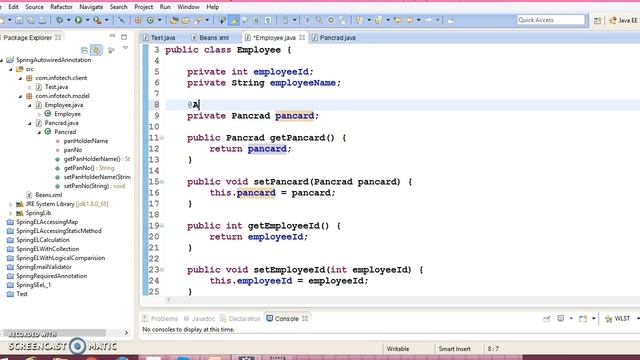Open the Package Explorer View Menu triangle
Image resolution: width=640 pixels, height=360 pixels.
tap(125, 48)
